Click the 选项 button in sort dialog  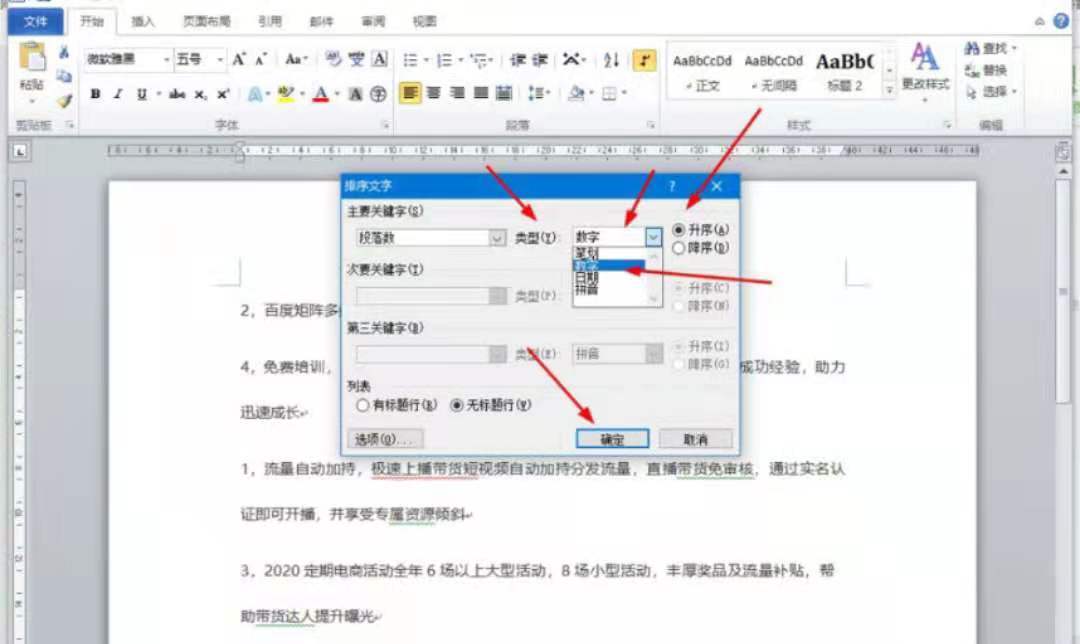tap(385, 439)
